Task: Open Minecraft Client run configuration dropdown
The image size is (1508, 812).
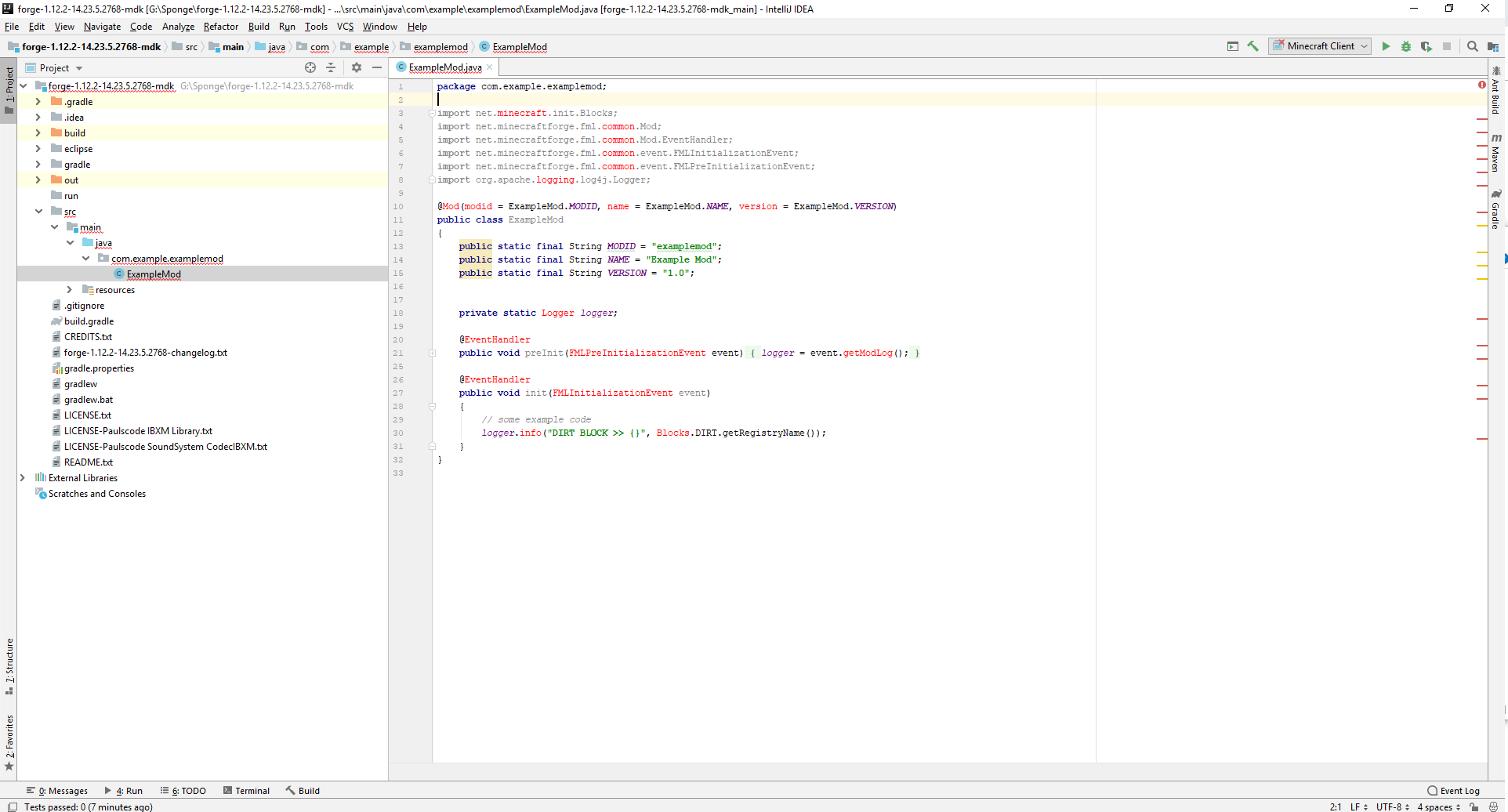Action: coord(1321,46)
